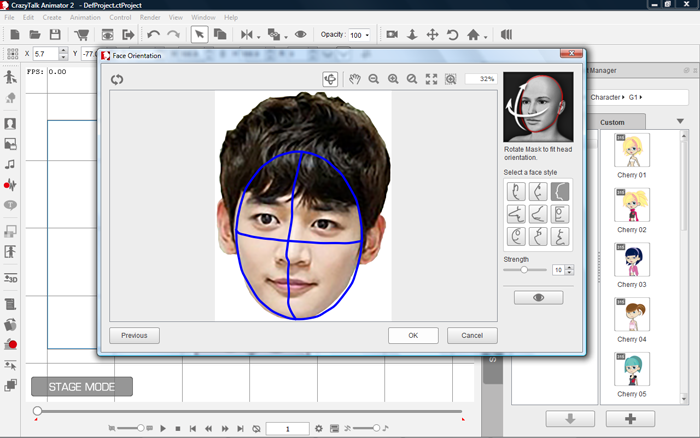Choose the top-left face style profile
Screen dimensions: 700x438
[516, 191]
